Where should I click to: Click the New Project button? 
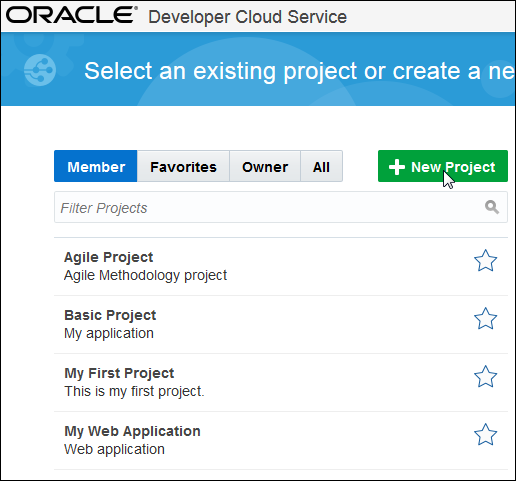coord(443,166)
